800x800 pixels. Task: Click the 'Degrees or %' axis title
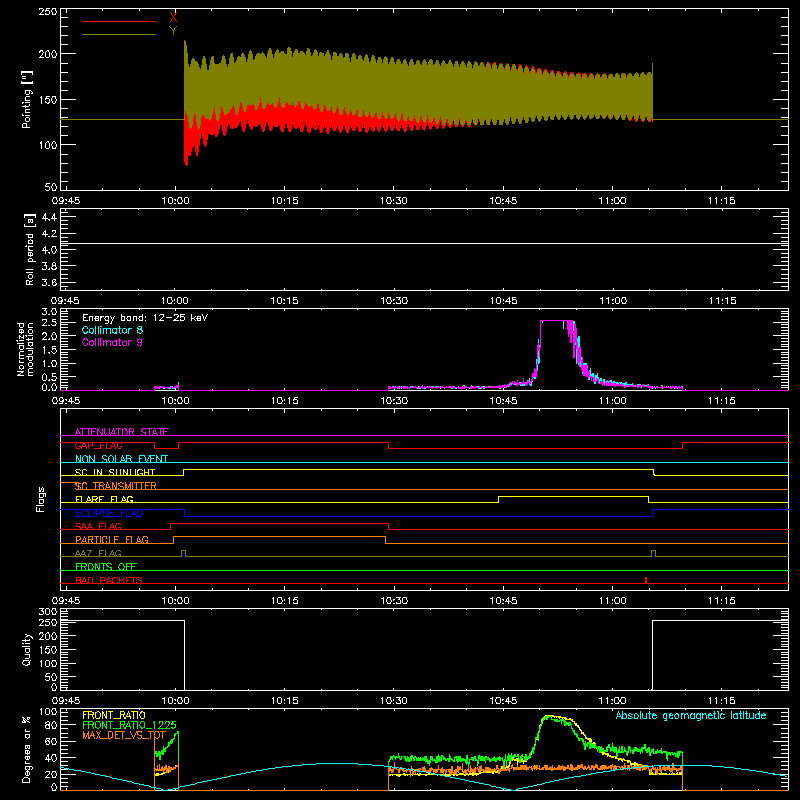(x=27, y=749)
